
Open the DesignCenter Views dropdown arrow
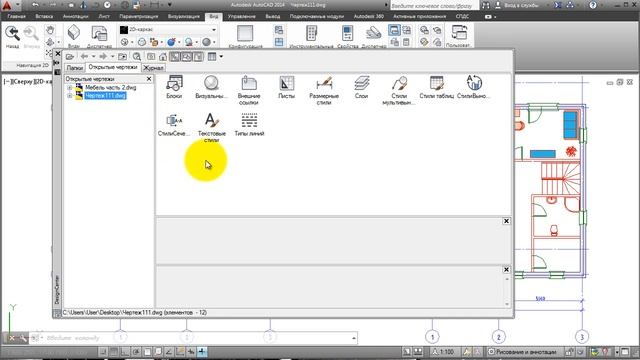[x=221, y=56]
